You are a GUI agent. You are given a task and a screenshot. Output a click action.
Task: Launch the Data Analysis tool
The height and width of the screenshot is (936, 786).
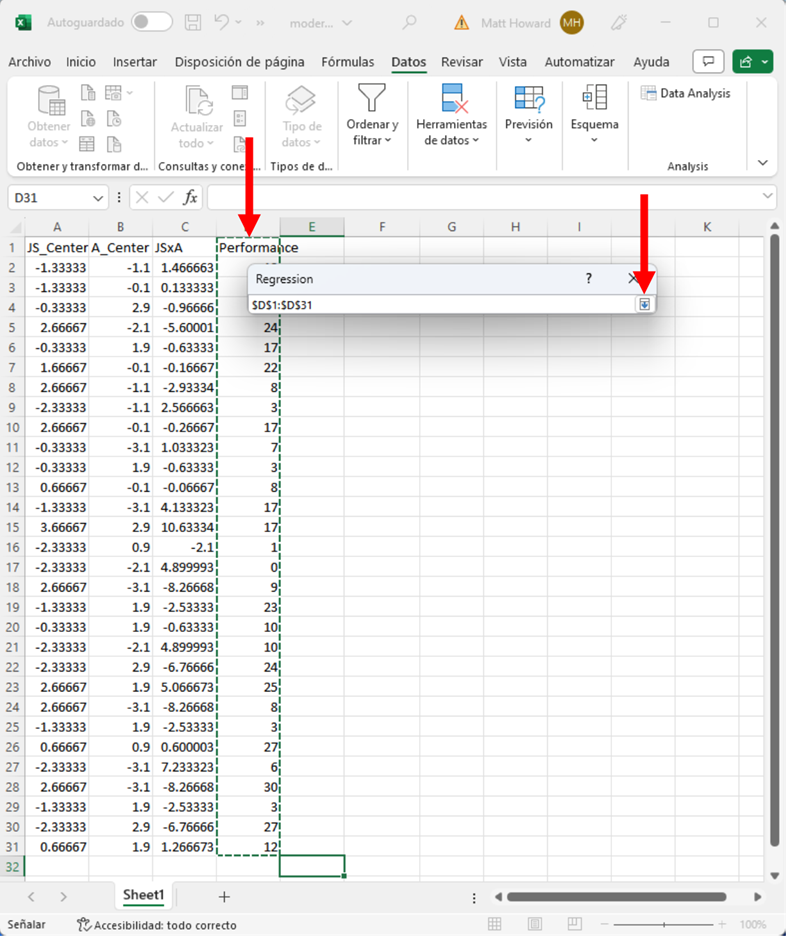(x=686, y=93)
